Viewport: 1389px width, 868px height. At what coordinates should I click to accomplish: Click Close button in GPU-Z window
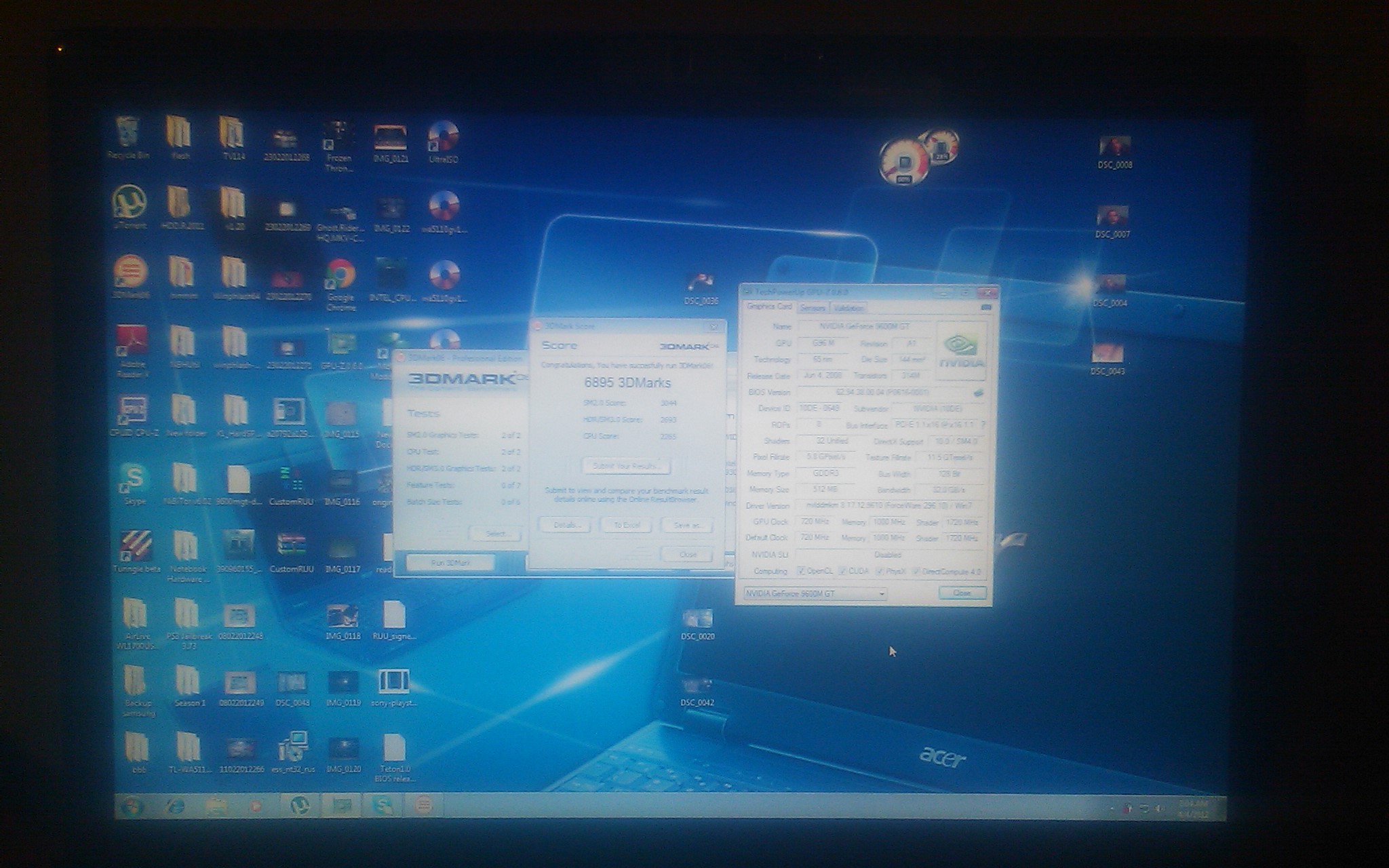962,593
